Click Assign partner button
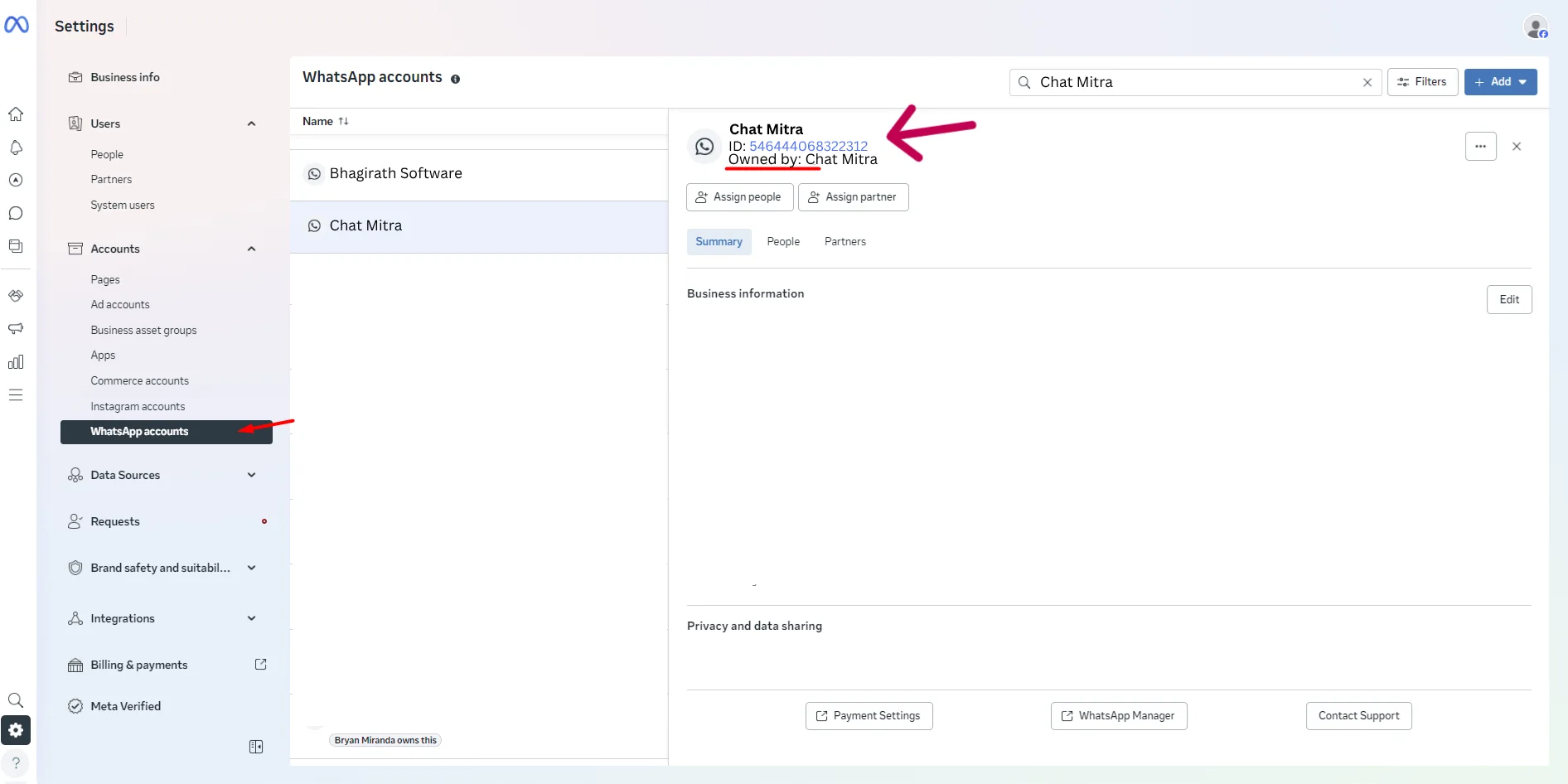 pos(853,197)
